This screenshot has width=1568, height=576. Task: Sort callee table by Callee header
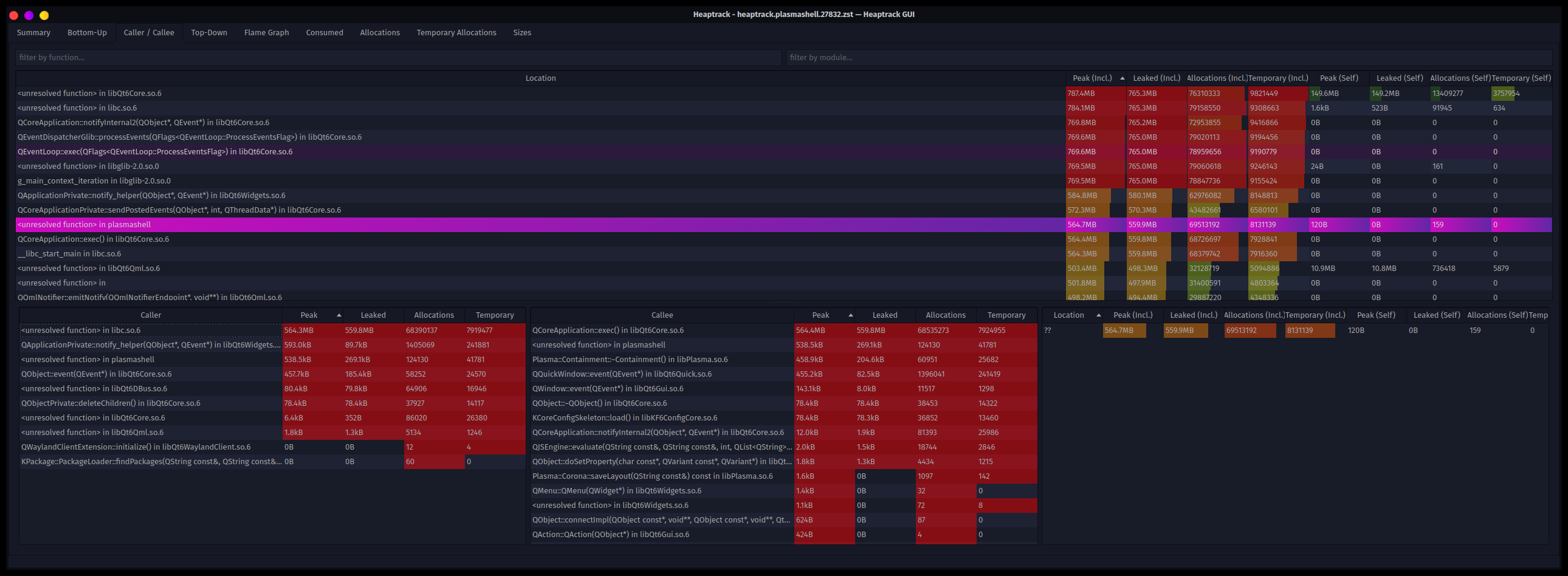pos(662,316)
